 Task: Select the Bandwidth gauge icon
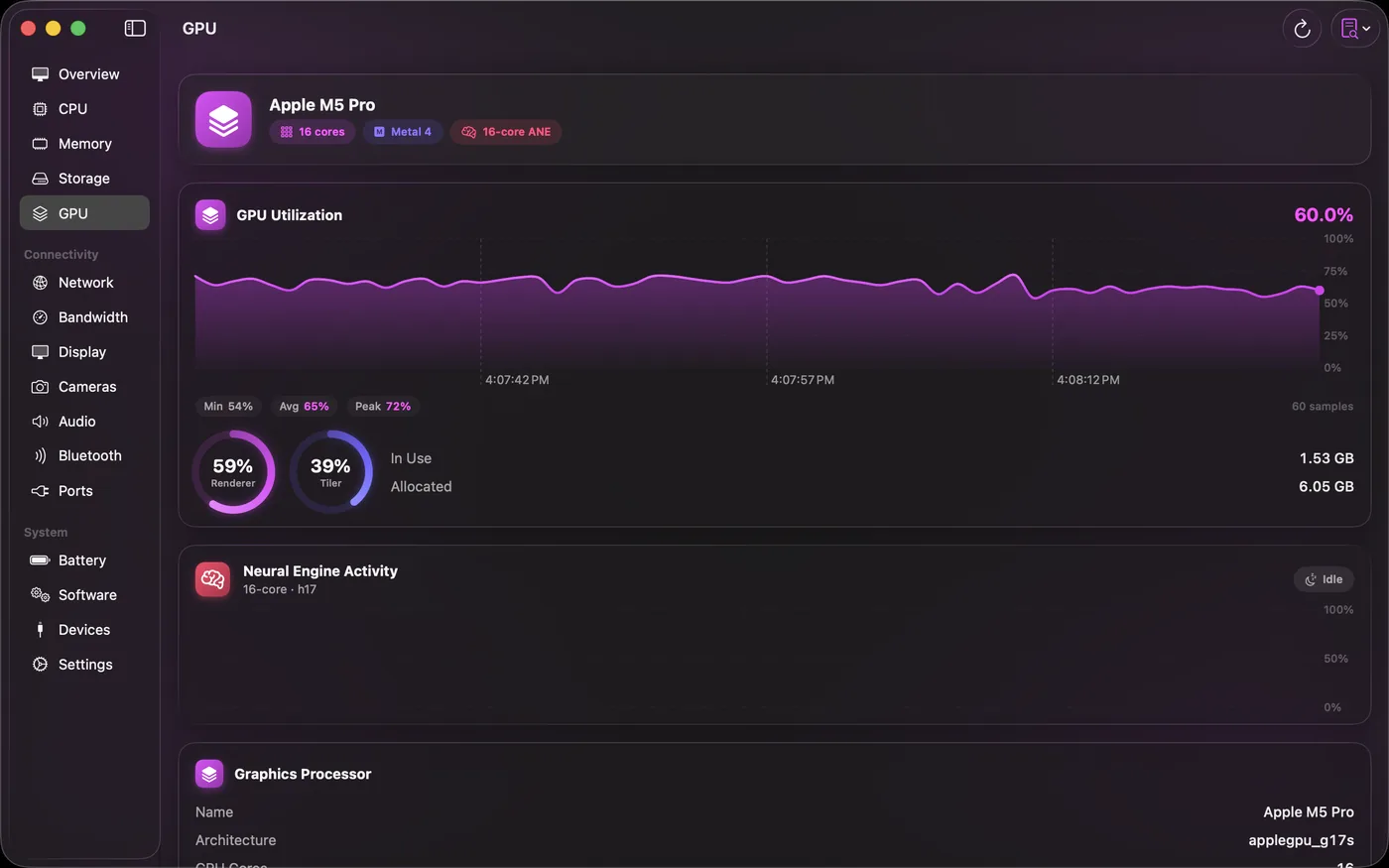pos(40,317)
